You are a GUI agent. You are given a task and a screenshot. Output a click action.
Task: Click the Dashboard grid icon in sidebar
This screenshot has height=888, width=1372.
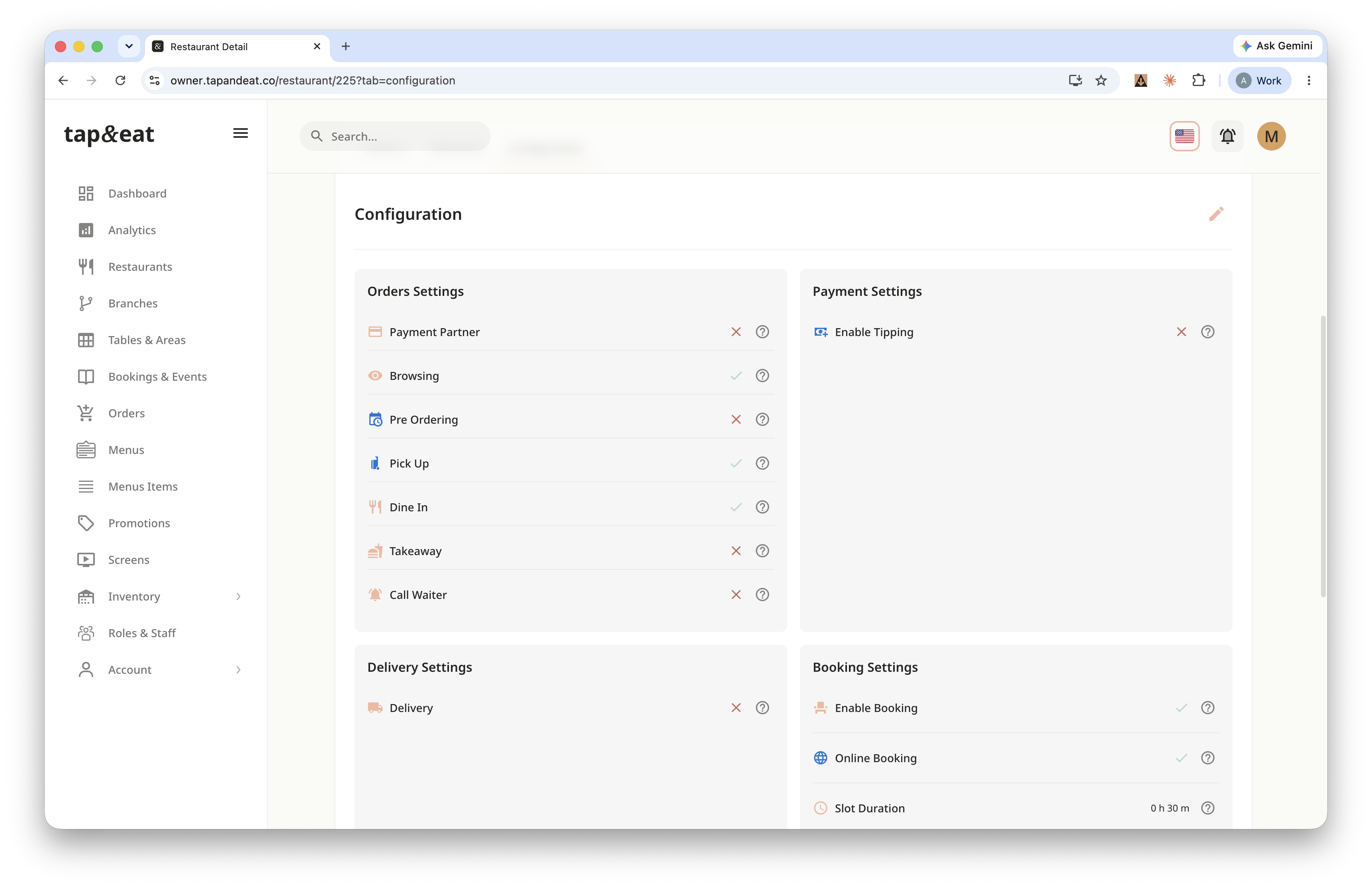coord(86,194)
